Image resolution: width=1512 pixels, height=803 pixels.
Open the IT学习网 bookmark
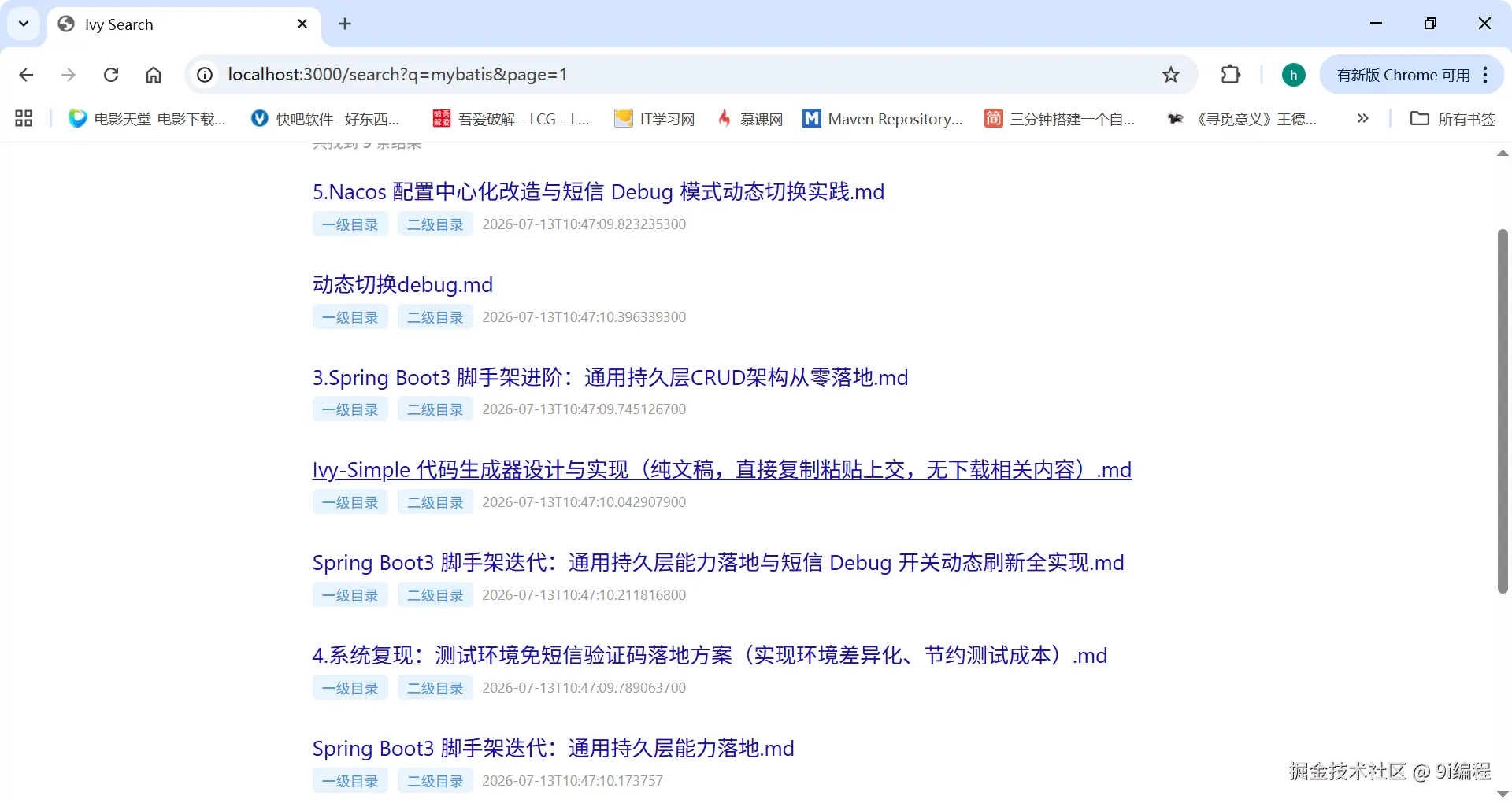(x=655, y=119)
